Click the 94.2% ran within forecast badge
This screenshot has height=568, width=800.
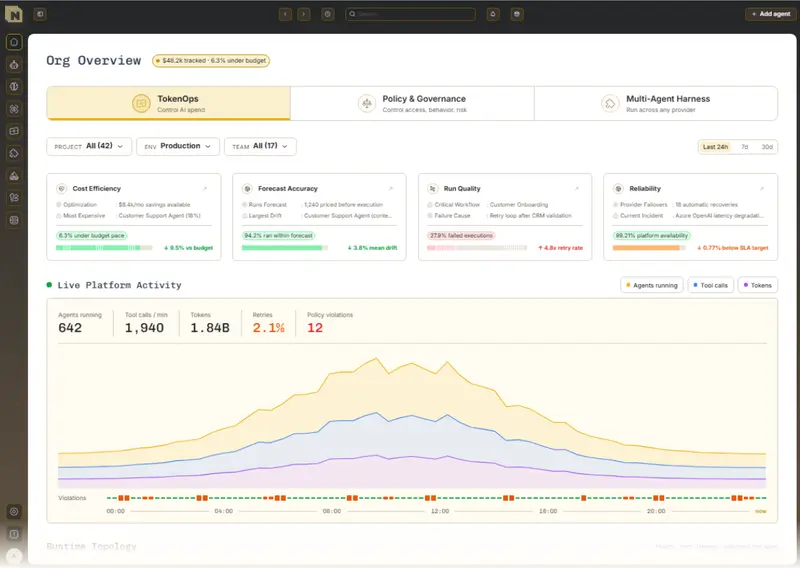(x=279, y=236)
